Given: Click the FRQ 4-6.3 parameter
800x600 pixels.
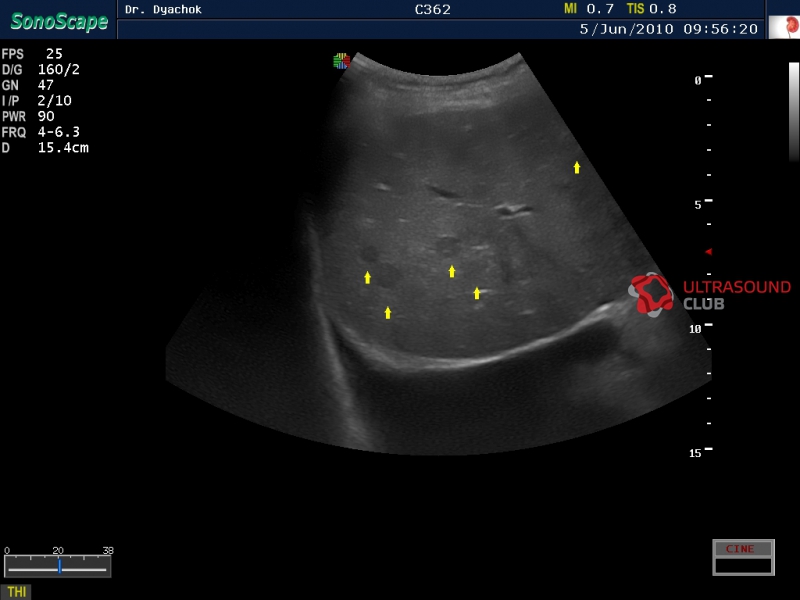Looking at the screenshot, I should [x=41, y=132].
